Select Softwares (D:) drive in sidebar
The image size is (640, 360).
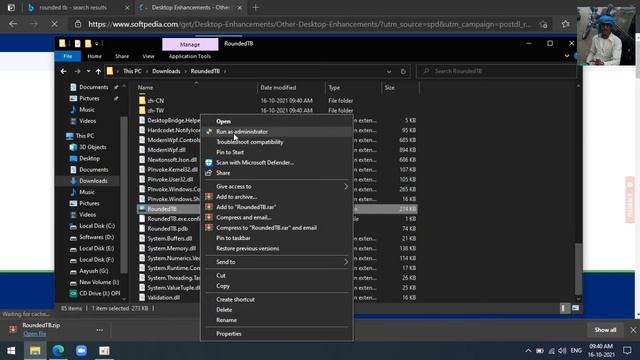(x=96, y=237)
